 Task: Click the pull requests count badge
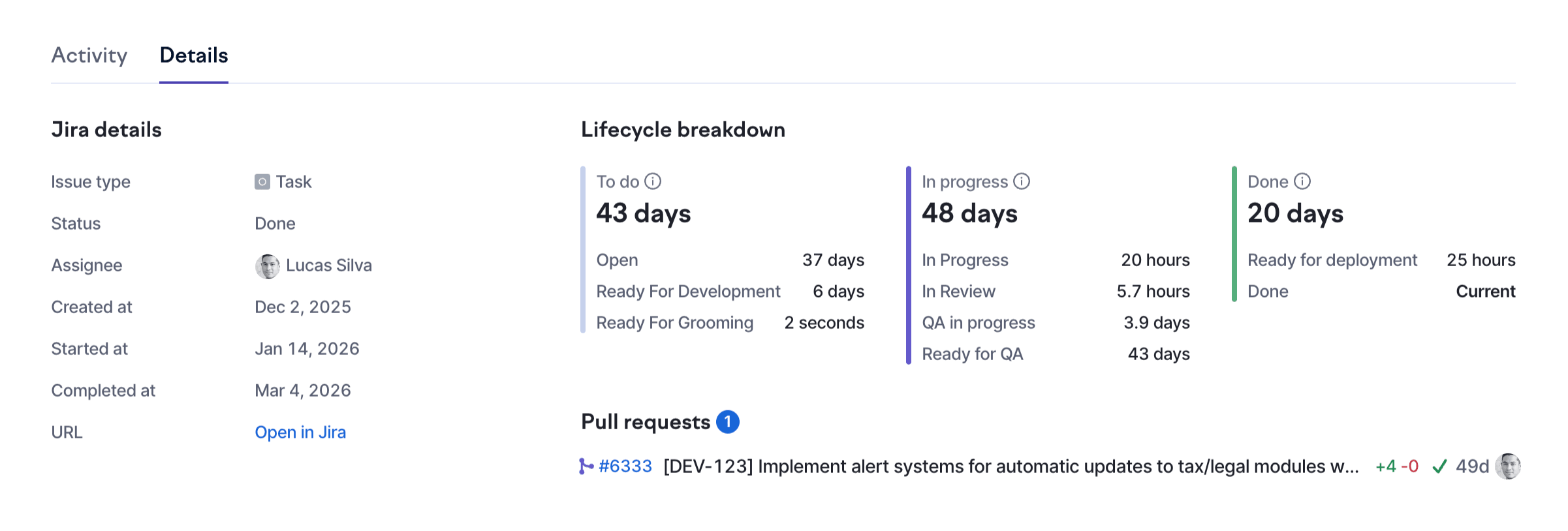click(x=727, y=422)
